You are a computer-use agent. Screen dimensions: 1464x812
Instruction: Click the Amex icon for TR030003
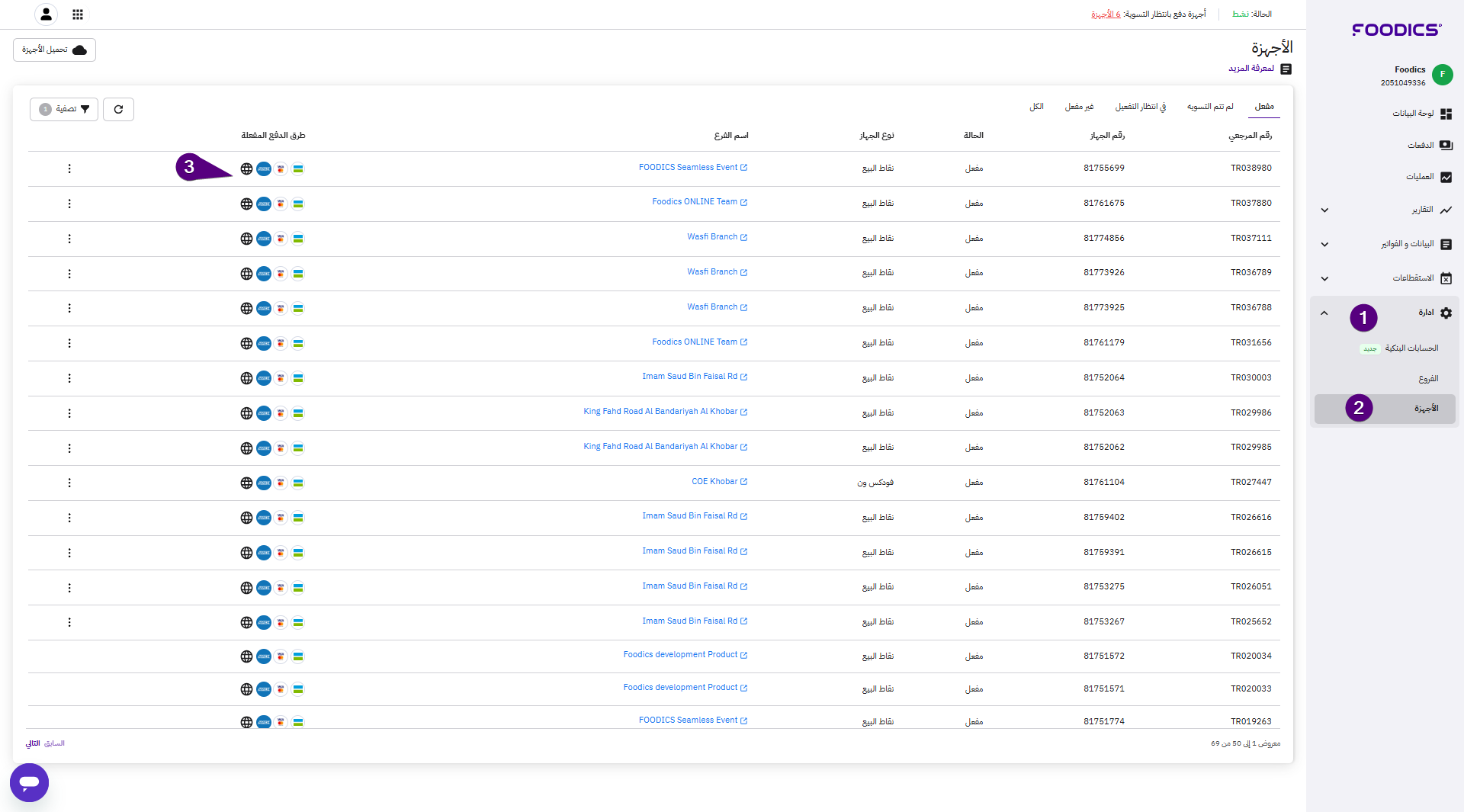[x=264, y=378]
